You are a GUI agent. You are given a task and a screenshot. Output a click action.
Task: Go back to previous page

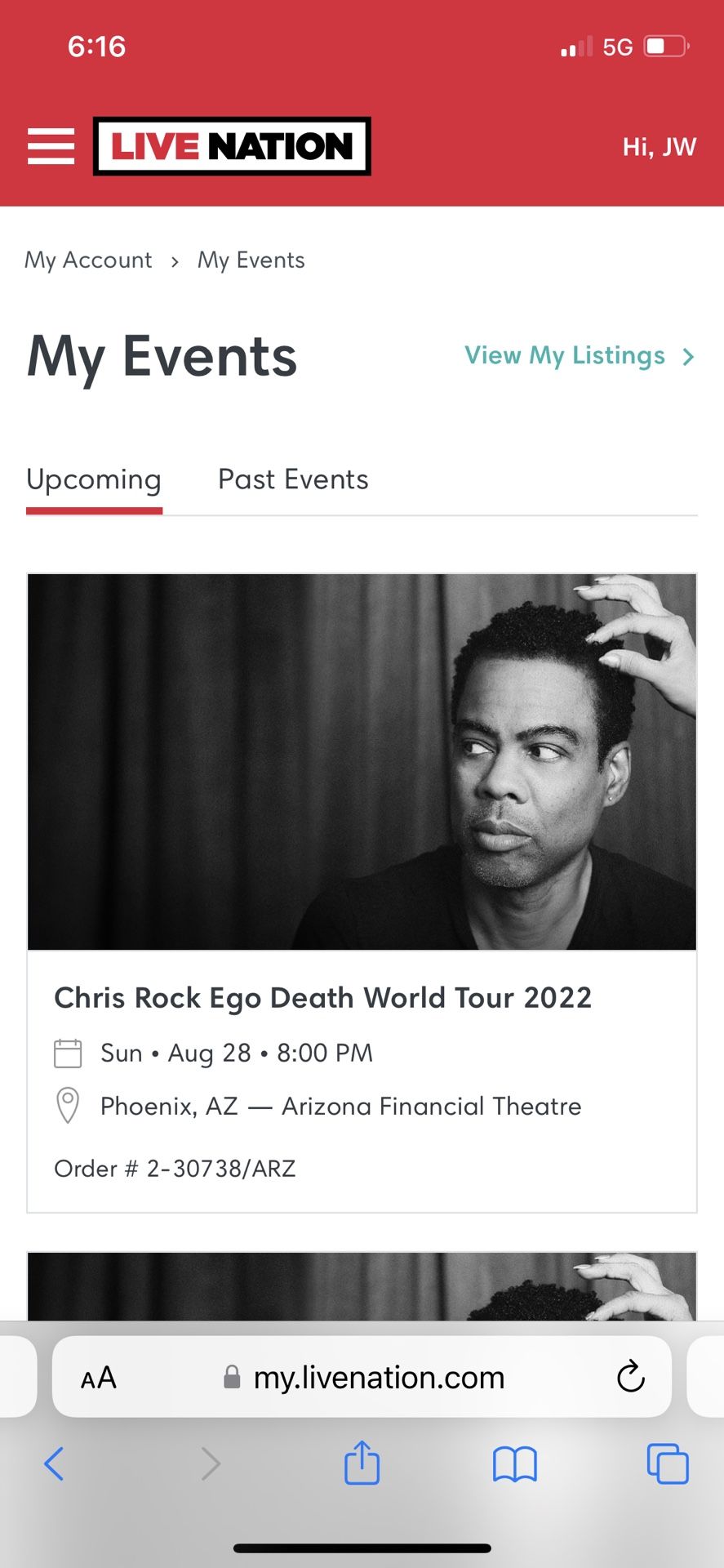click(x=54, y=1463)
